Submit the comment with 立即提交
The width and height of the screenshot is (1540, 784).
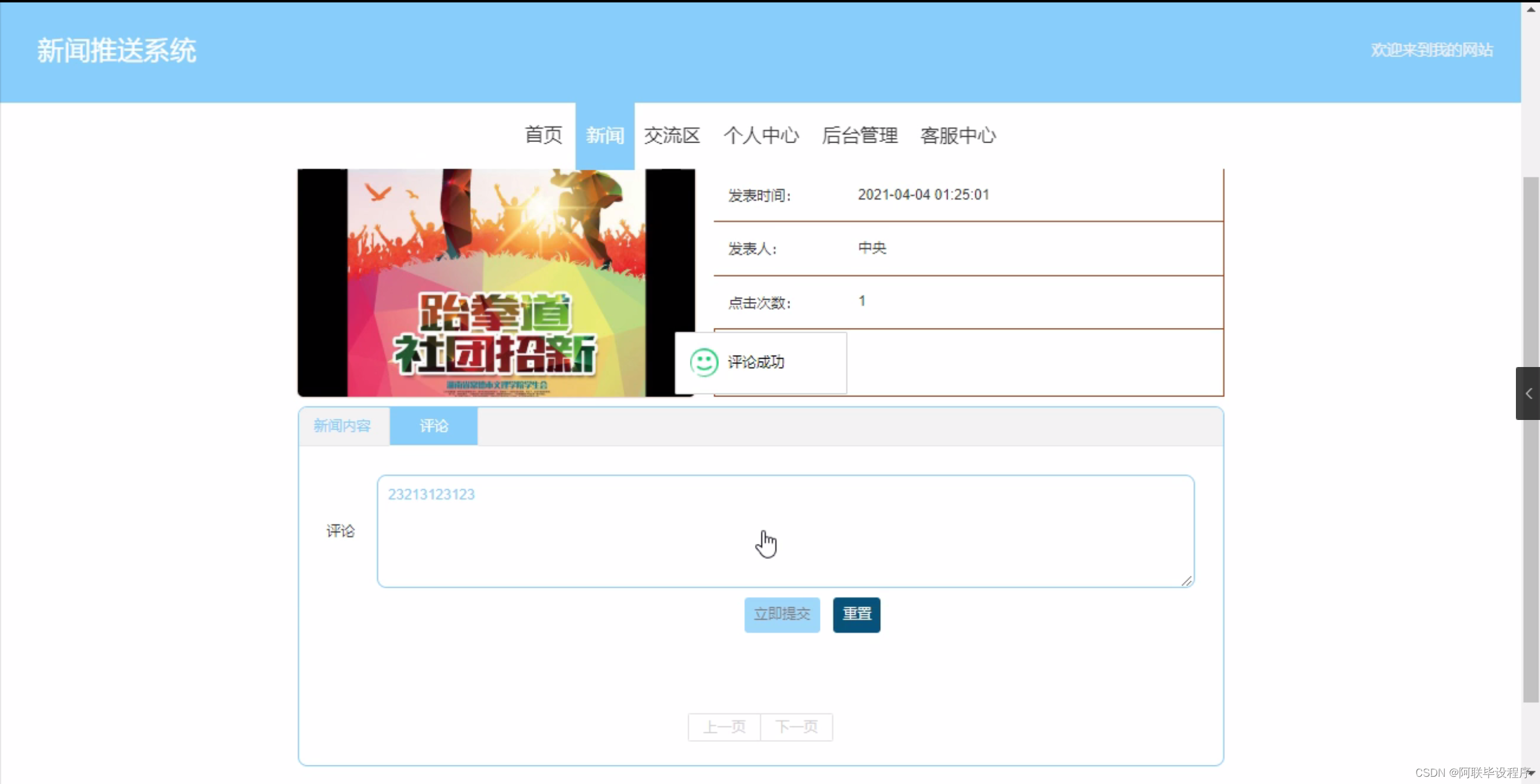click(781, 614)
